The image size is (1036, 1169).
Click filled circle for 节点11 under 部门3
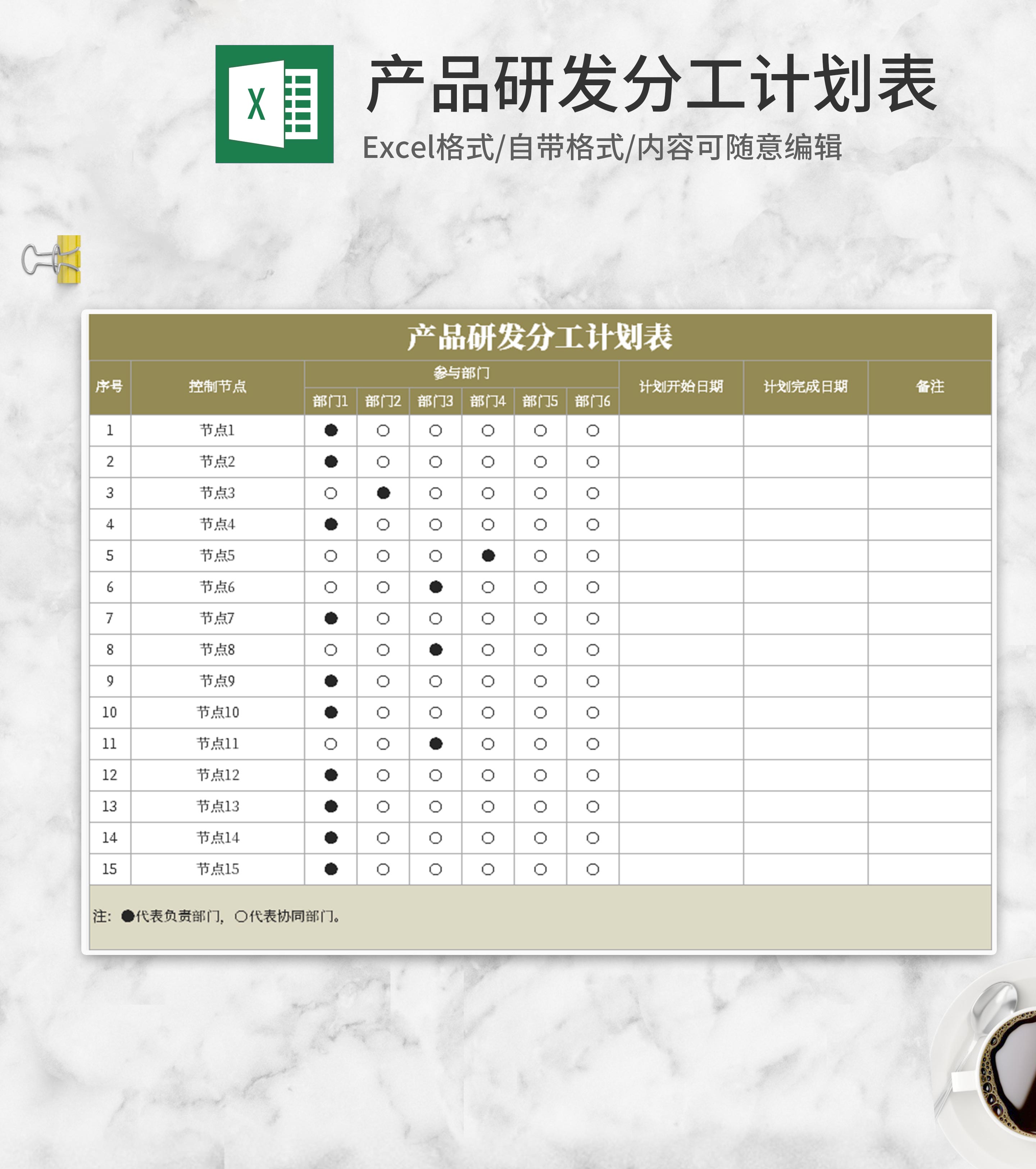point(435,743)
